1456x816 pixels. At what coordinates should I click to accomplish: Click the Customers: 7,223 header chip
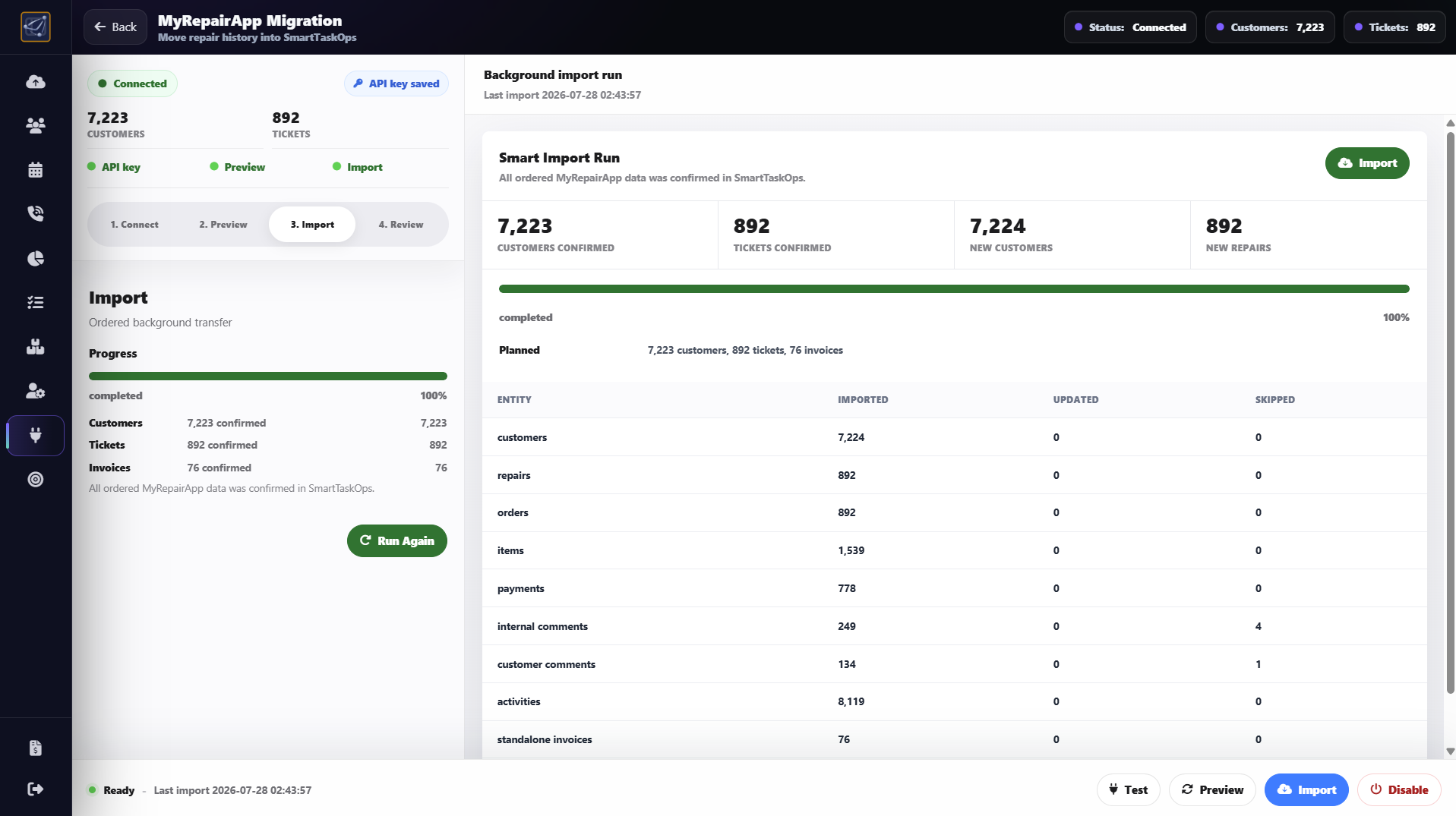coord(1270,27)
